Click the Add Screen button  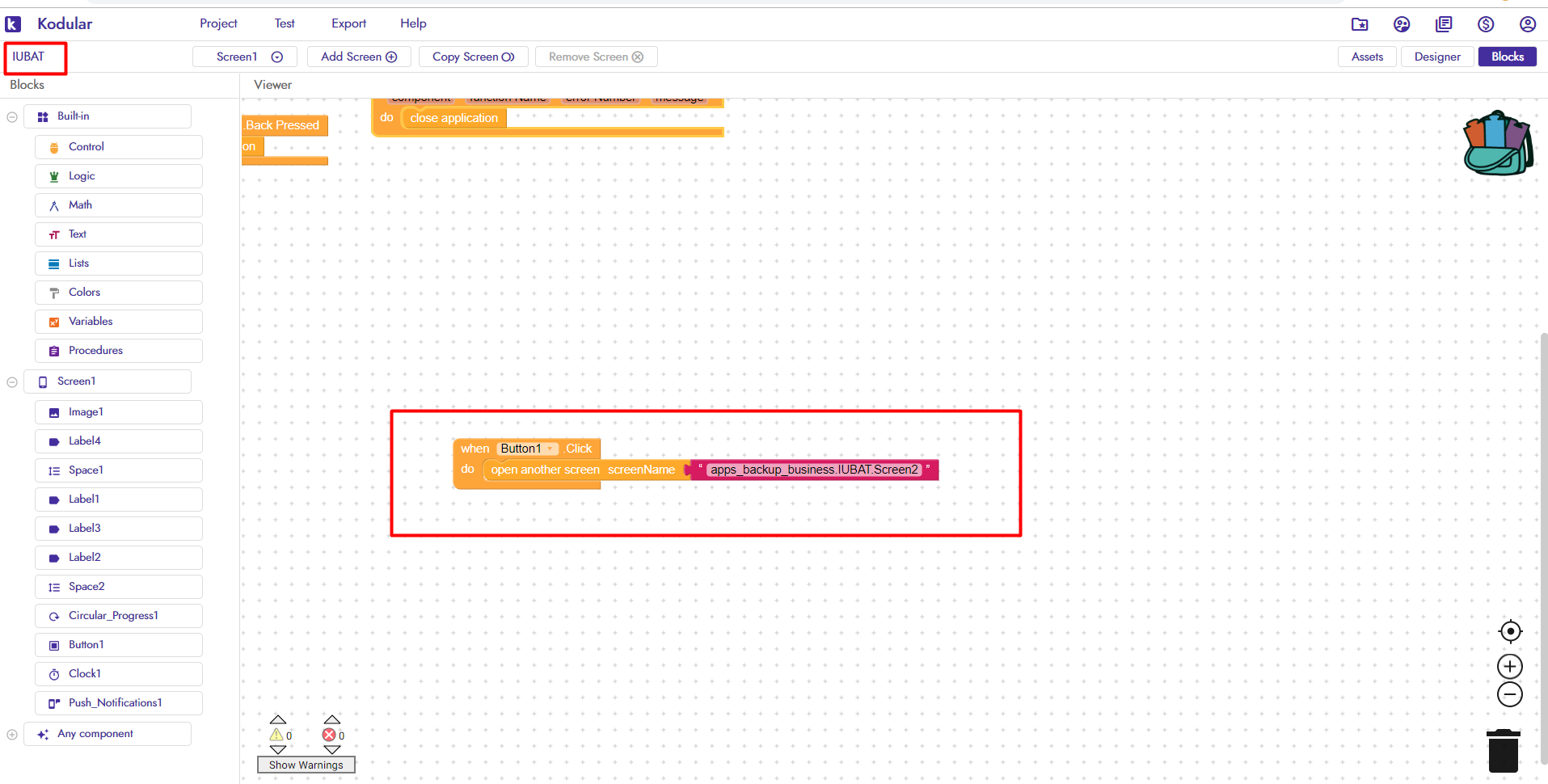[358, 57]
